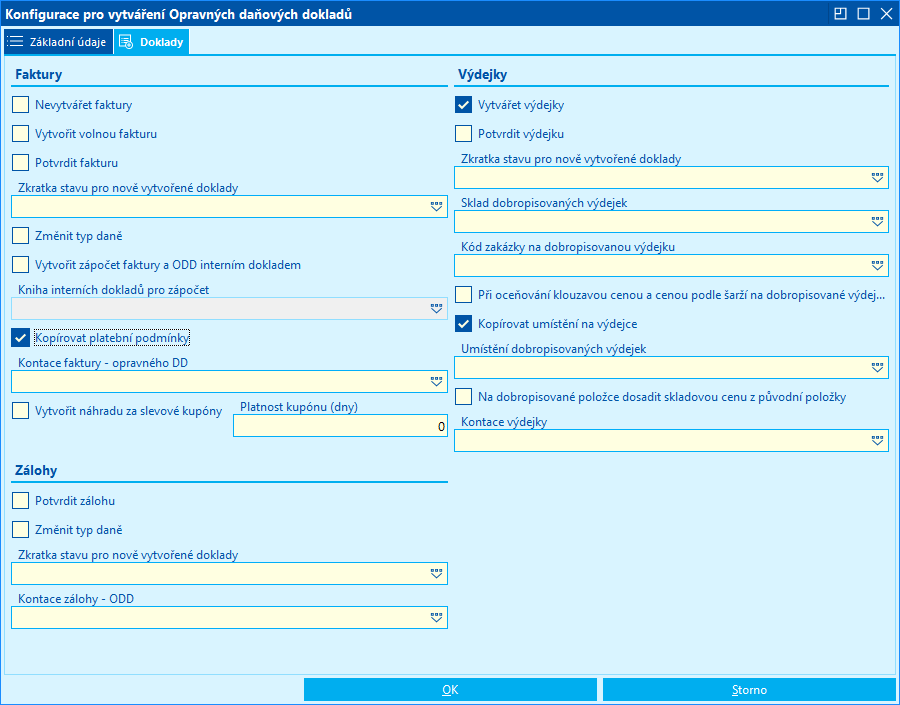Open Výdejky Zkratka stavu dropdown arrow

[877, 178]
